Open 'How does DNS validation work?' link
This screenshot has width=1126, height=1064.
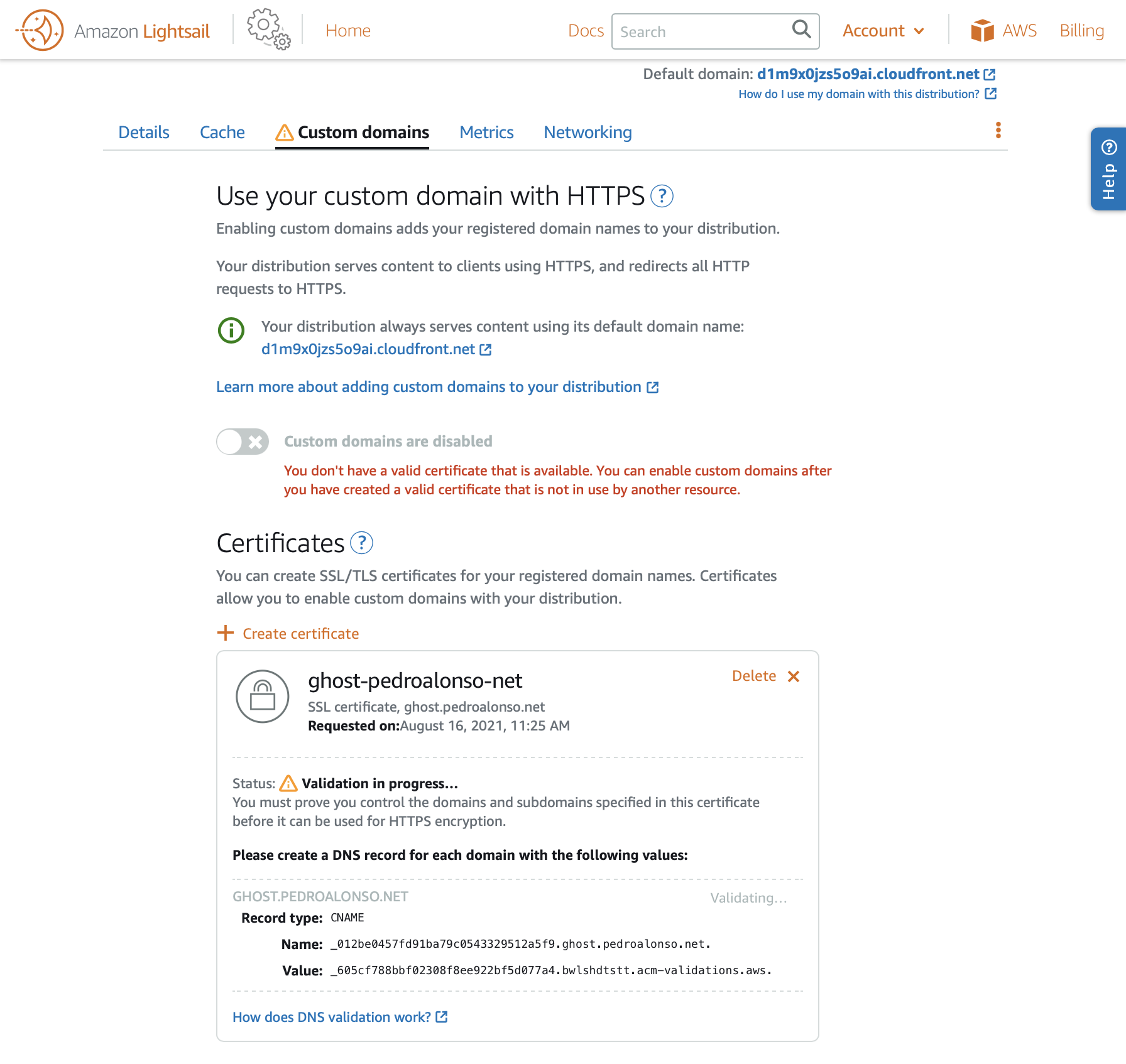click(332, 1017)
